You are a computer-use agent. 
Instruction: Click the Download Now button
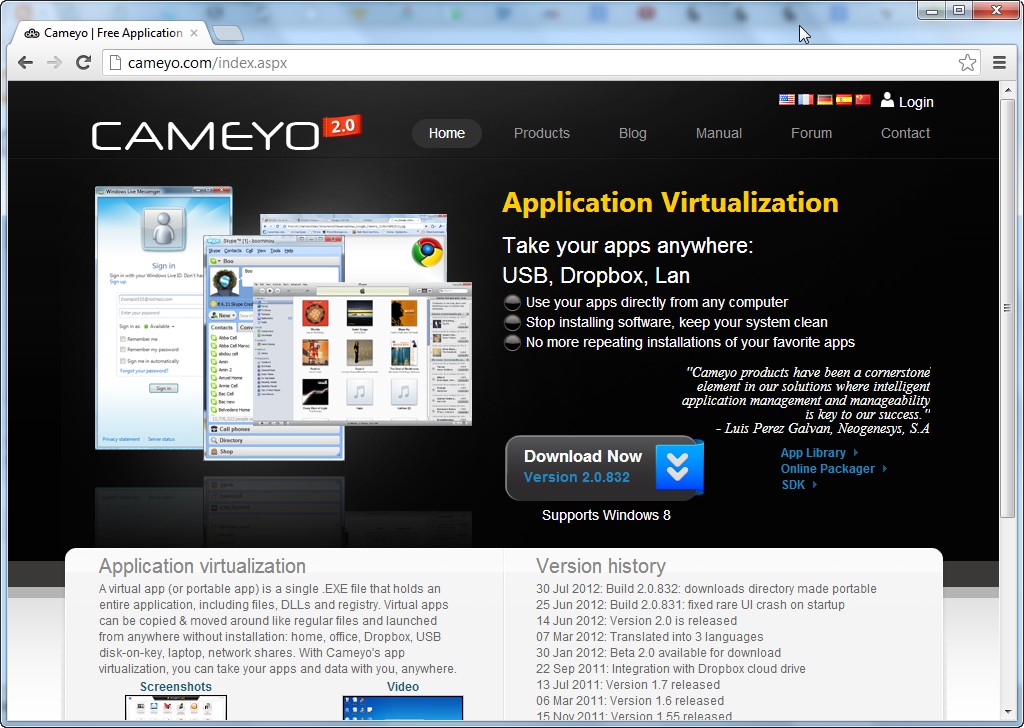603,467
